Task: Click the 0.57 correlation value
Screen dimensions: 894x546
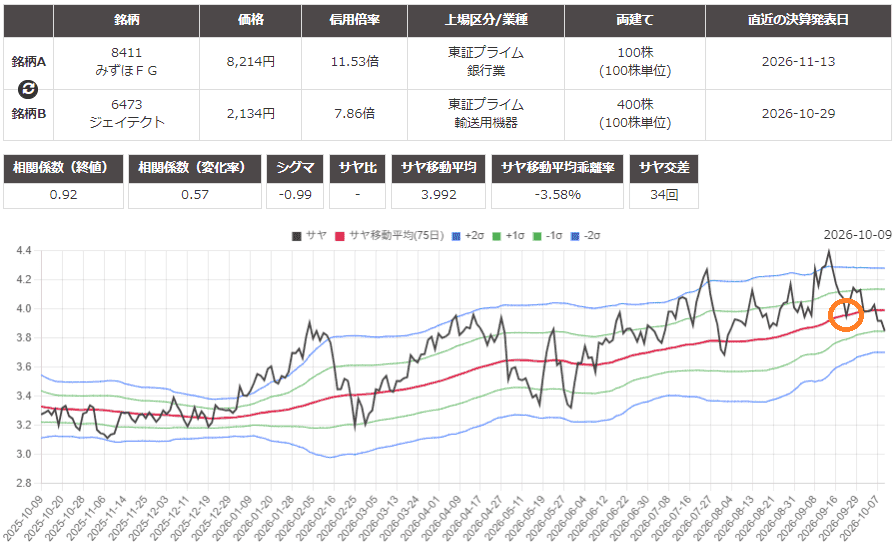Action: [x=195, y=195]
